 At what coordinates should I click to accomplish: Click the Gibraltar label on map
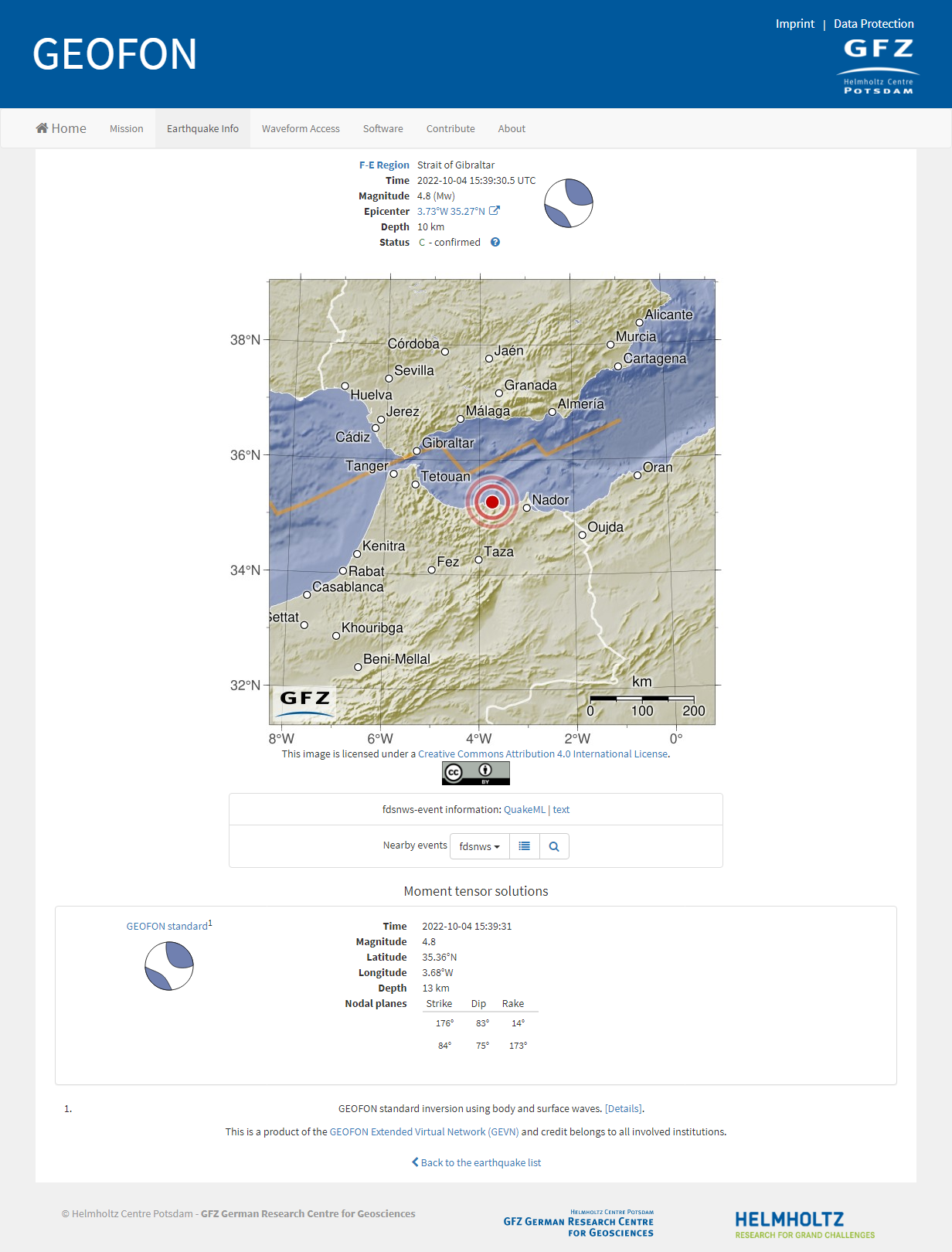click(448, 443)
